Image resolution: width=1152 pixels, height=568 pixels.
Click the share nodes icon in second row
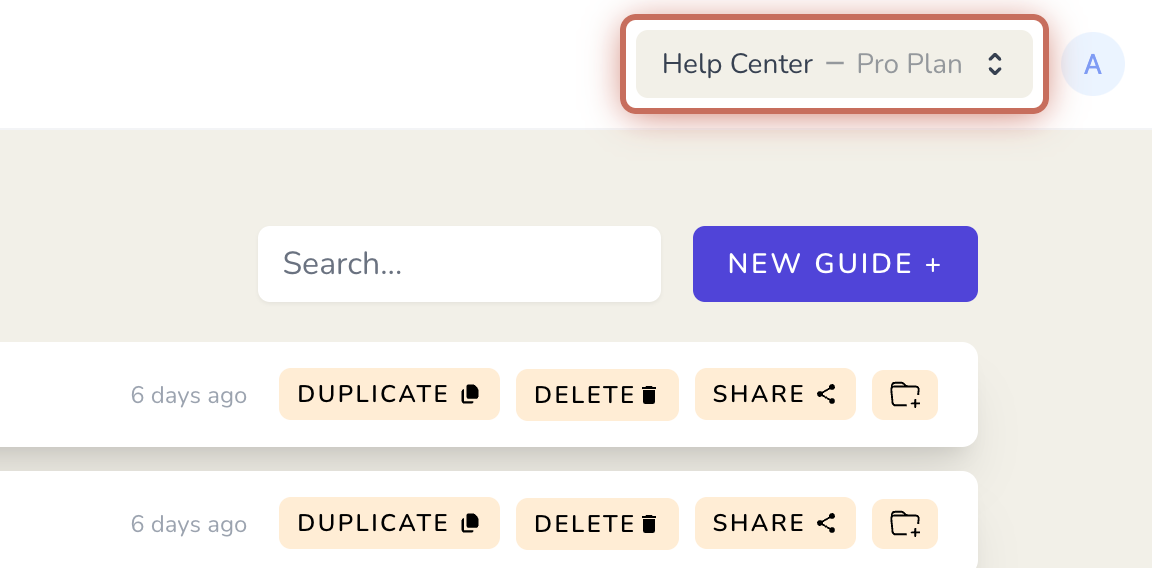[827, 523]
